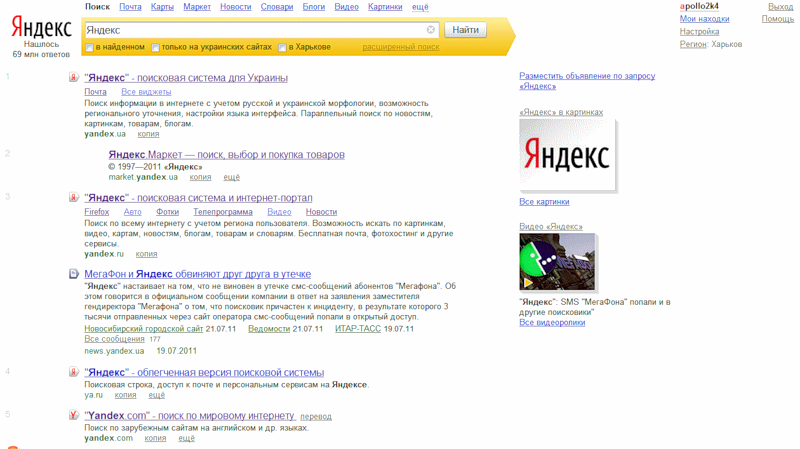Open the ИТАР-ТАСС source link
Screen dimensions: 800x449
tap(358, 329)
